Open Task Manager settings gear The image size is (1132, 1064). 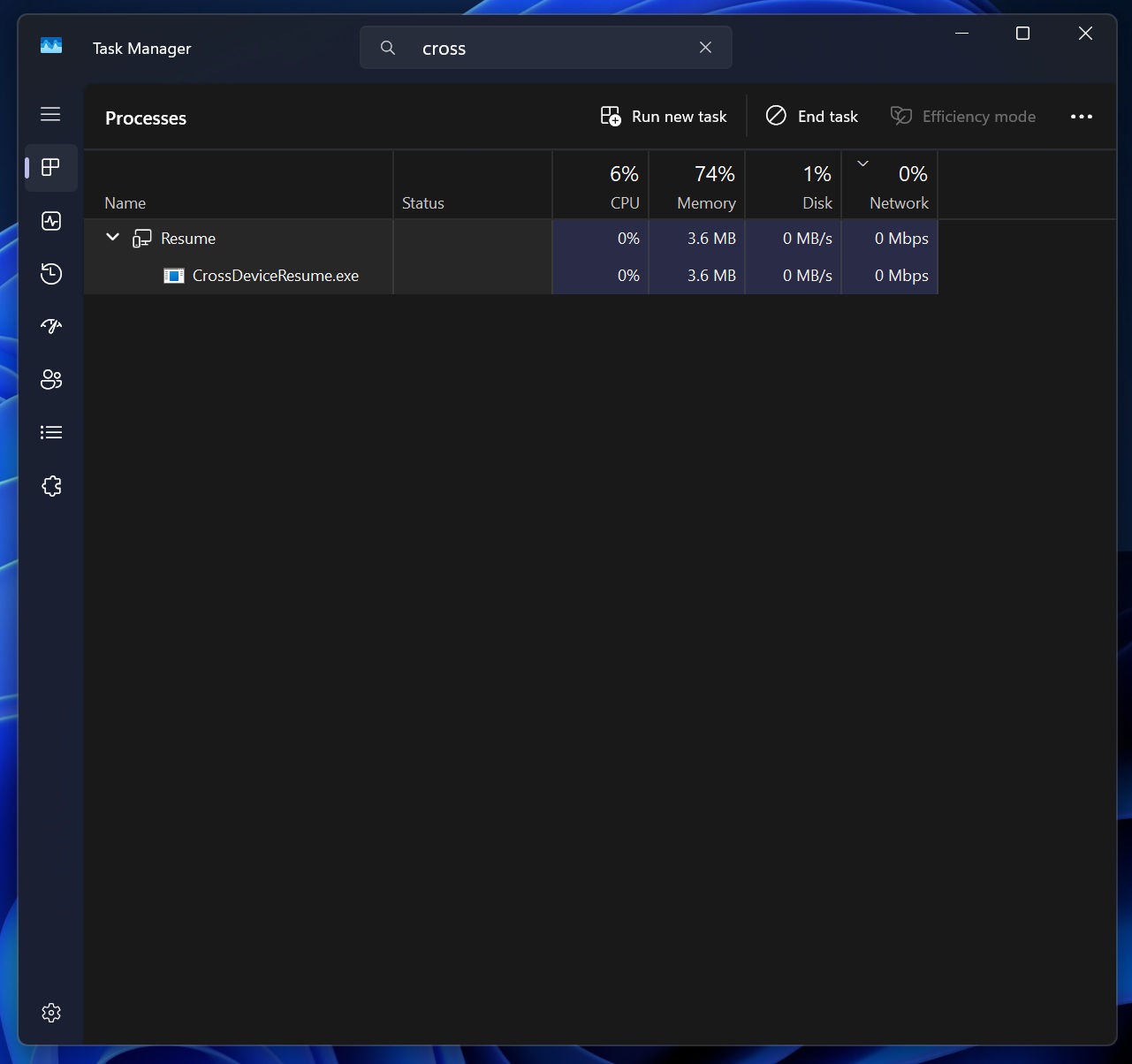point(50,1013)
